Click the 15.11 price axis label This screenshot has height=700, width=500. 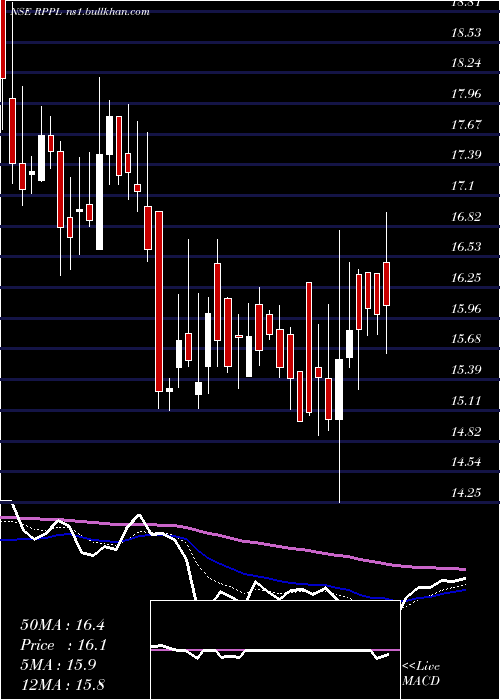pos(468,400)
